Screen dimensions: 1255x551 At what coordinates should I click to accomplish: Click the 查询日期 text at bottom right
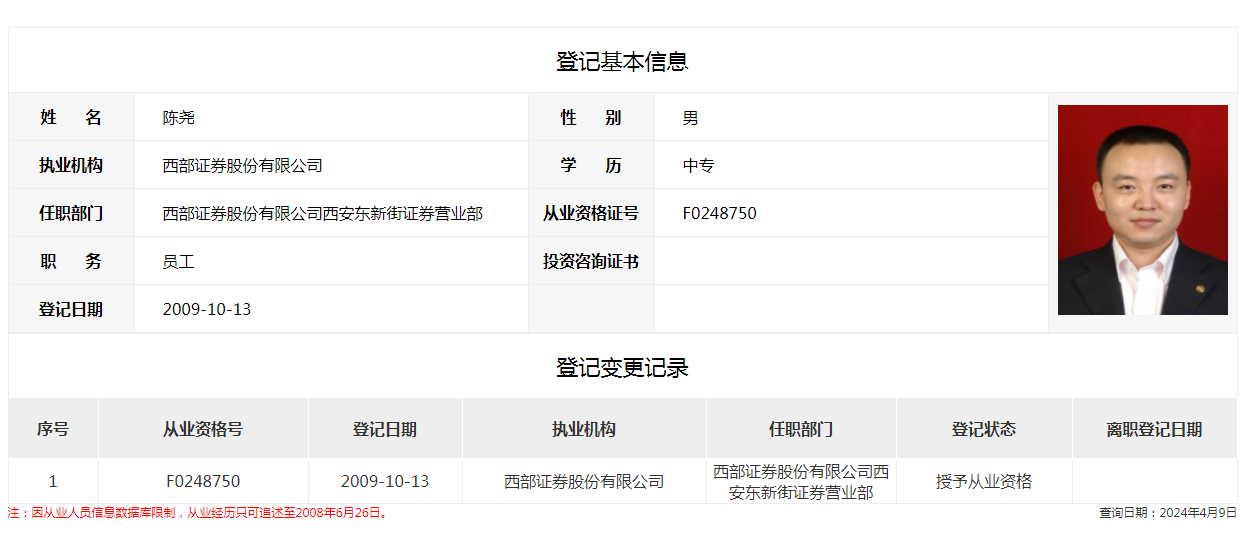point(1167,513)
